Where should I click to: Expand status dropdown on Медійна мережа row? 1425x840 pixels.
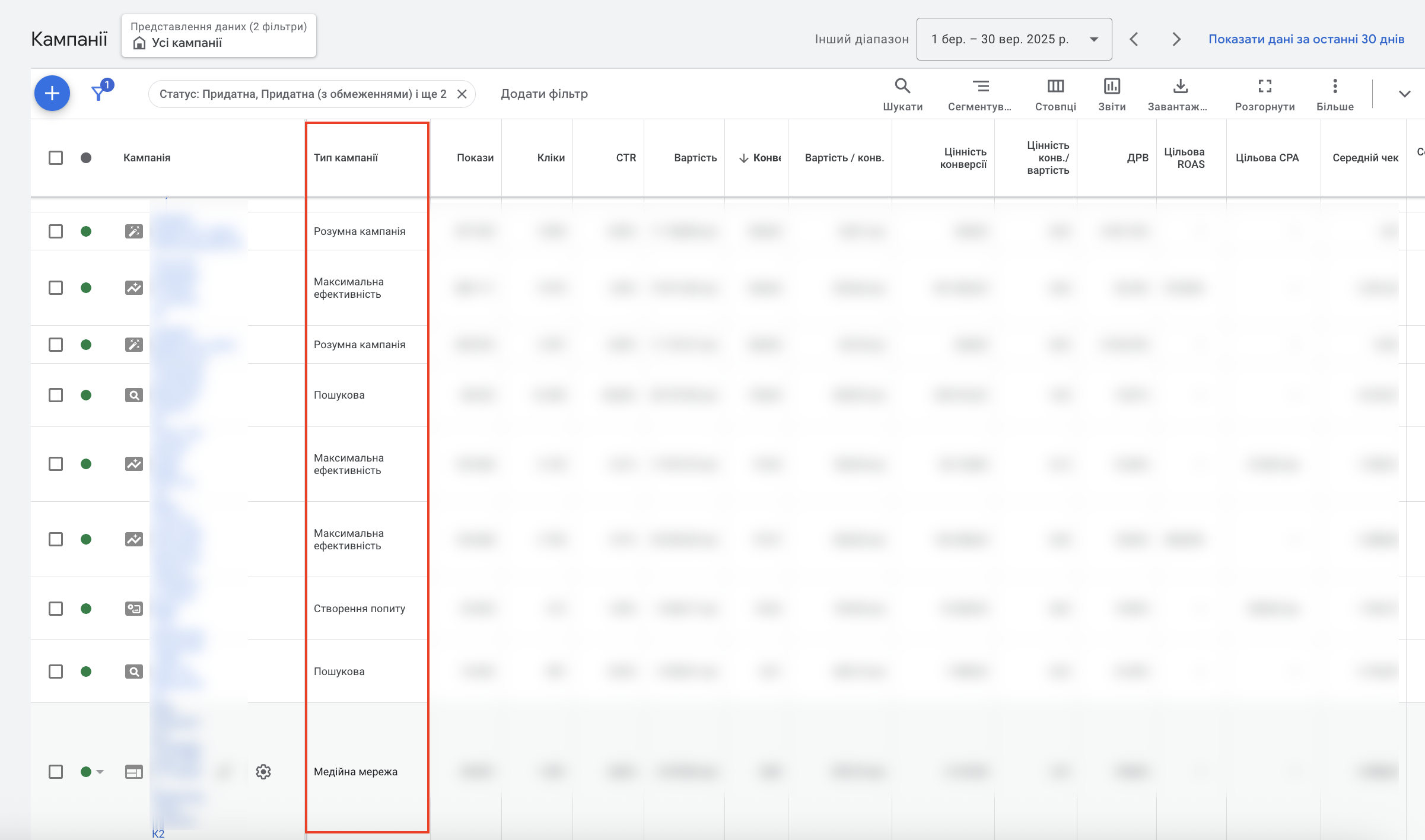pos(100,772)
